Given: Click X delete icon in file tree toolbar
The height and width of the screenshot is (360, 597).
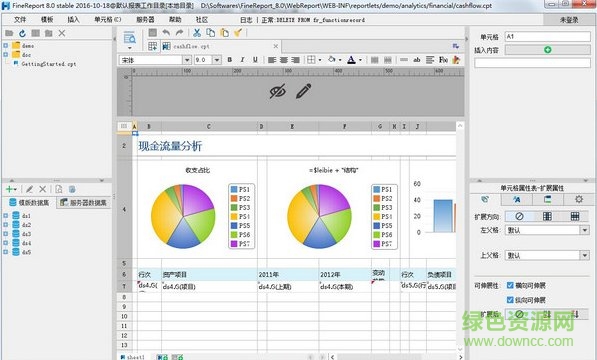Looking at the screenshot, I should click(62, 33).
